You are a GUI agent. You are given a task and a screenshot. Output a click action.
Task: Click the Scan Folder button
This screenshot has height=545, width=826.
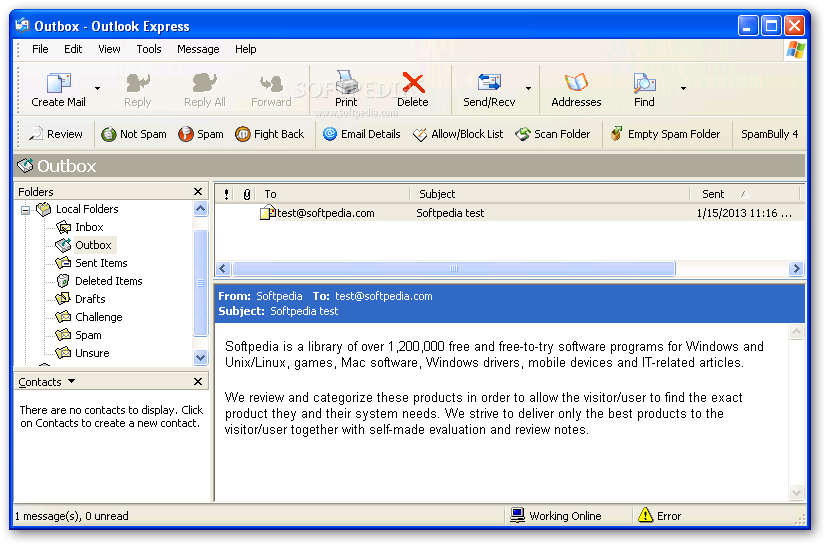click(x=553, y=134)
